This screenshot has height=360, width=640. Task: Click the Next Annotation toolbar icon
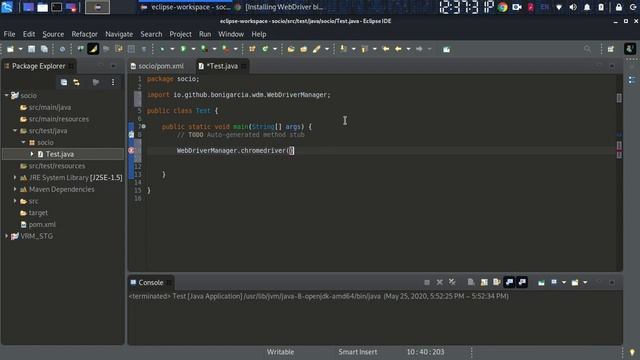tap(343, 49)
